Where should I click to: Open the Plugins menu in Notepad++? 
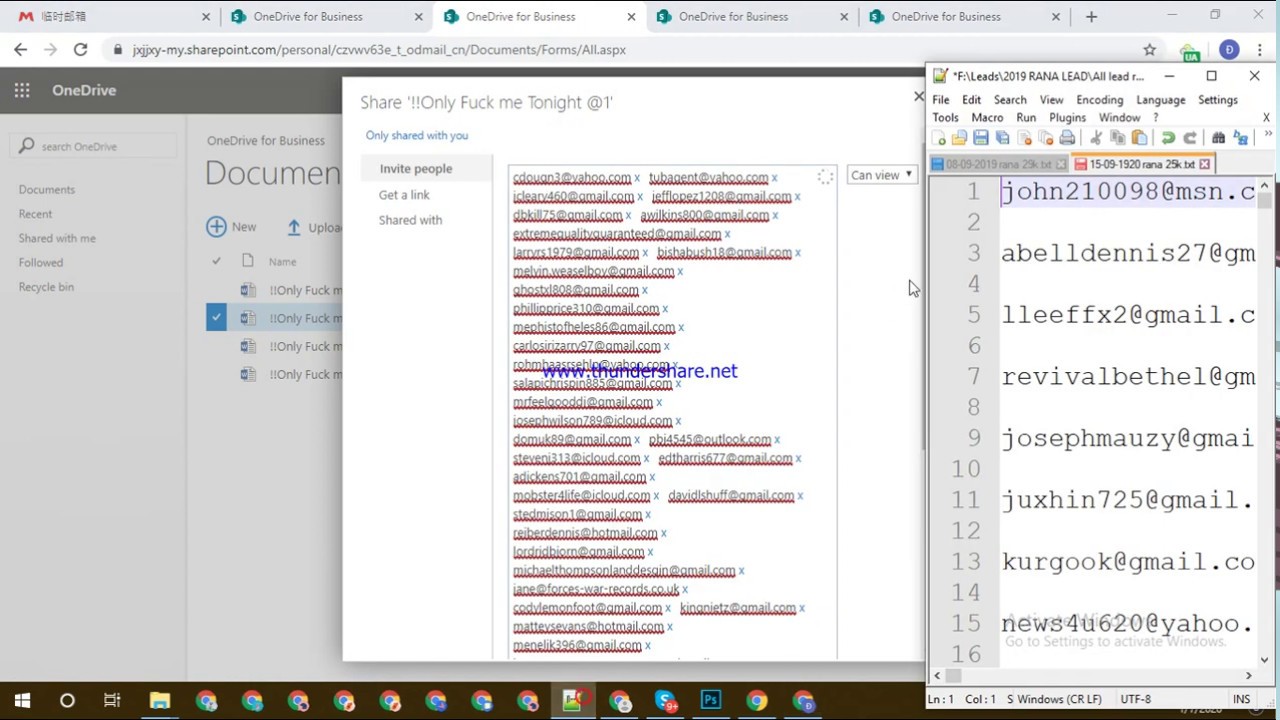point(1067,117)
